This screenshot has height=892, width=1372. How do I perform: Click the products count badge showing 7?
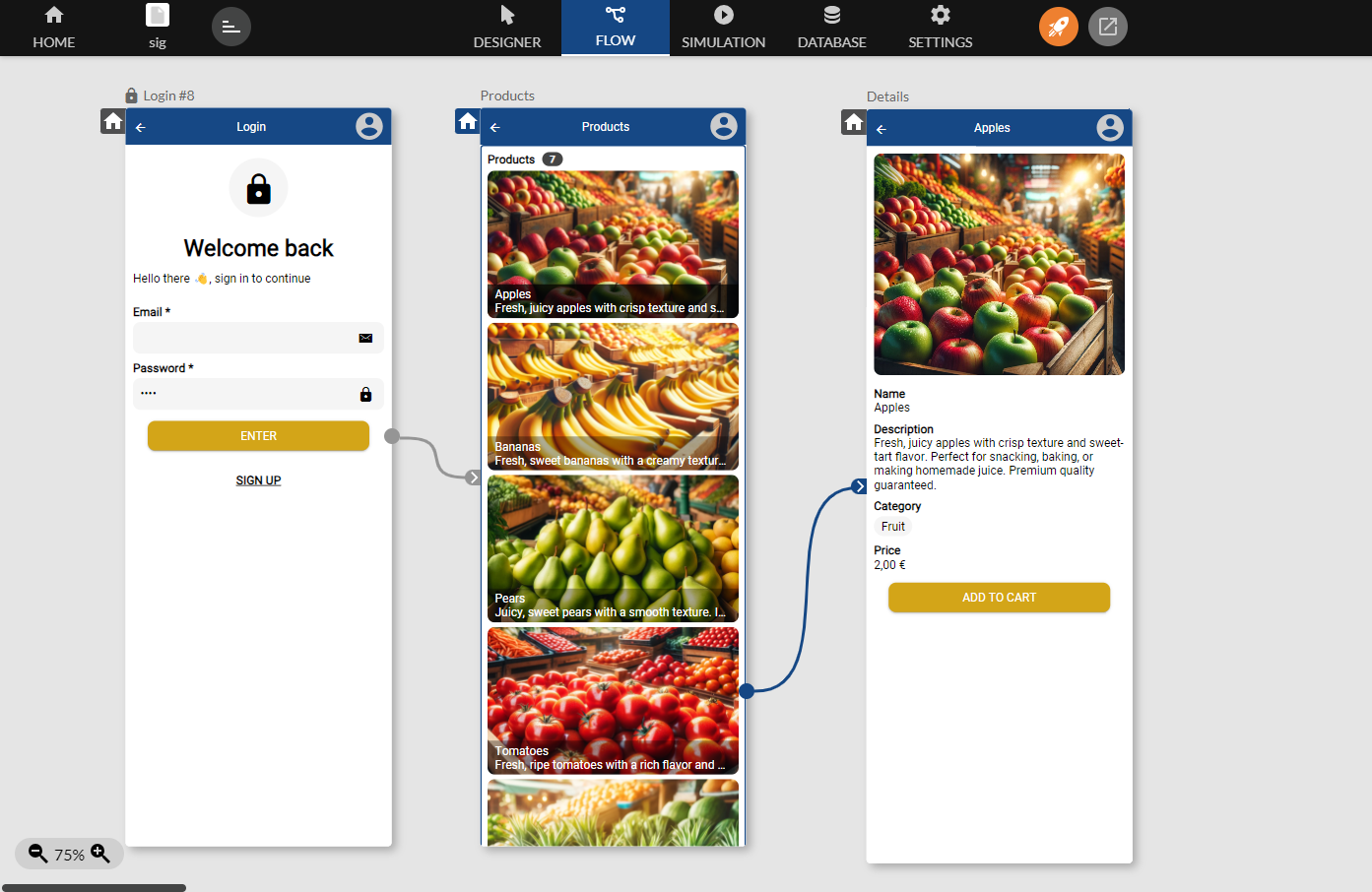[553, 159]
